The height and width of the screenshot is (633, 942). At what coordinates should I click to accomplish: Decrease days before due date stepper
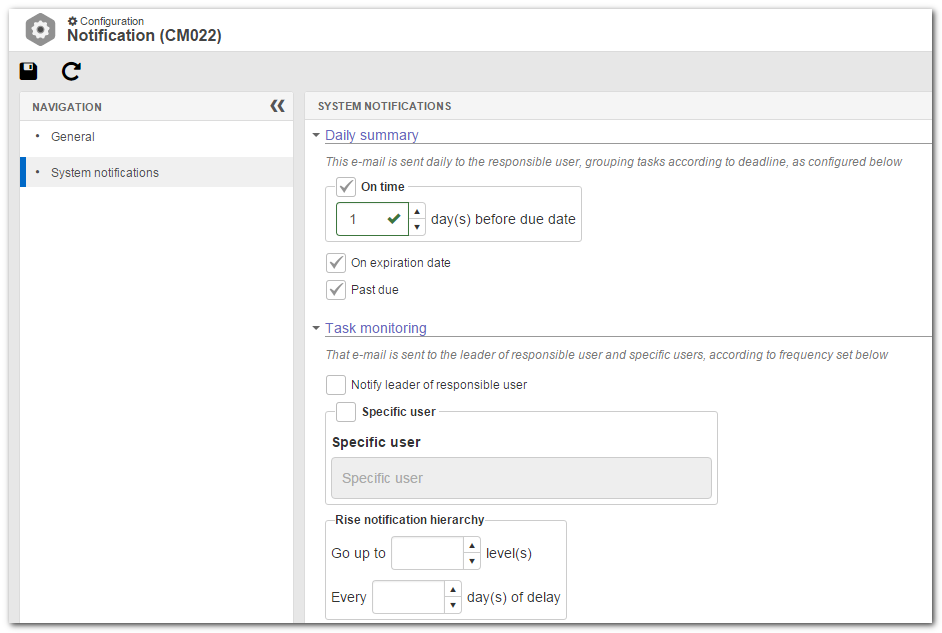(x=417, y=228)
